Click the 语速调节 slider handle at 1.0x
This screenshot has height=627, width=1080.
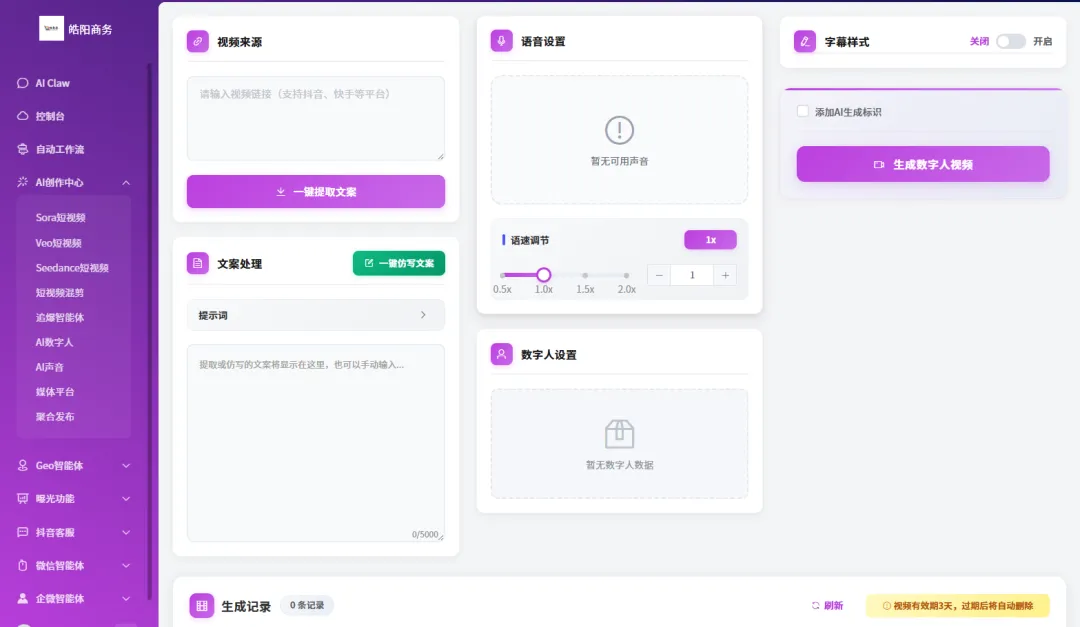point(543,274)
